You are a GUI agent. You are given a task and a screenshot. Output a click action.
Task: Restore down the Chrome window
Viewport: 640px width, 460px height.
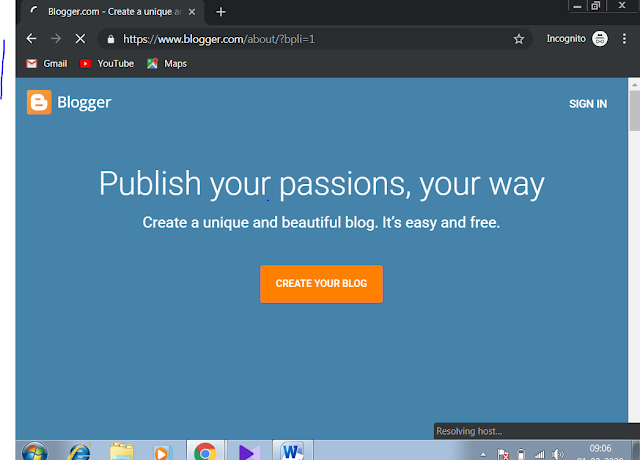(596, 6)
